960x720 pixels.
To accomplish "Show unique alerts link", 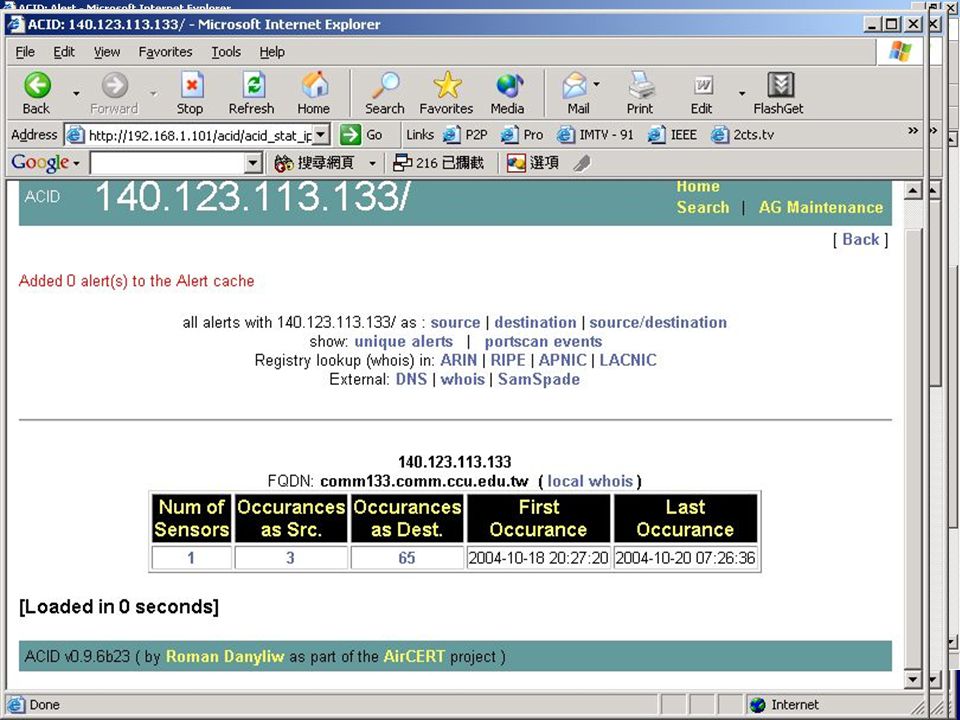I will click(403, 342).
